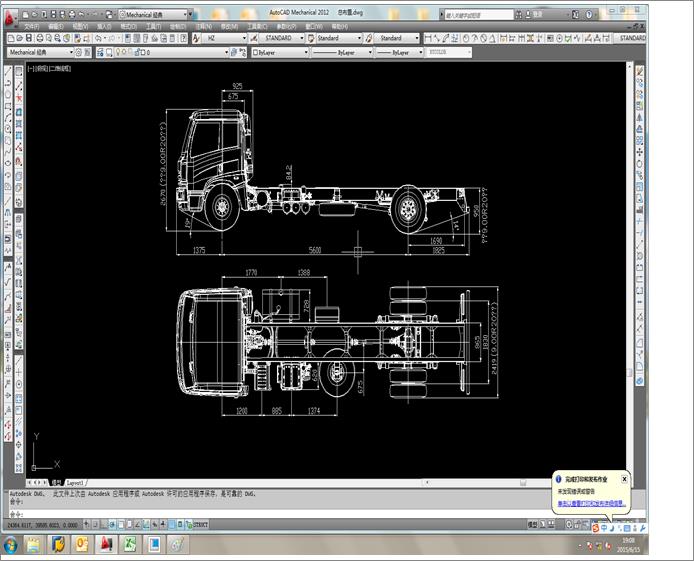The height and width of the screenshot is (561, 694).
Task: Switch to the Layout1 tab
Action: (75, 483)
